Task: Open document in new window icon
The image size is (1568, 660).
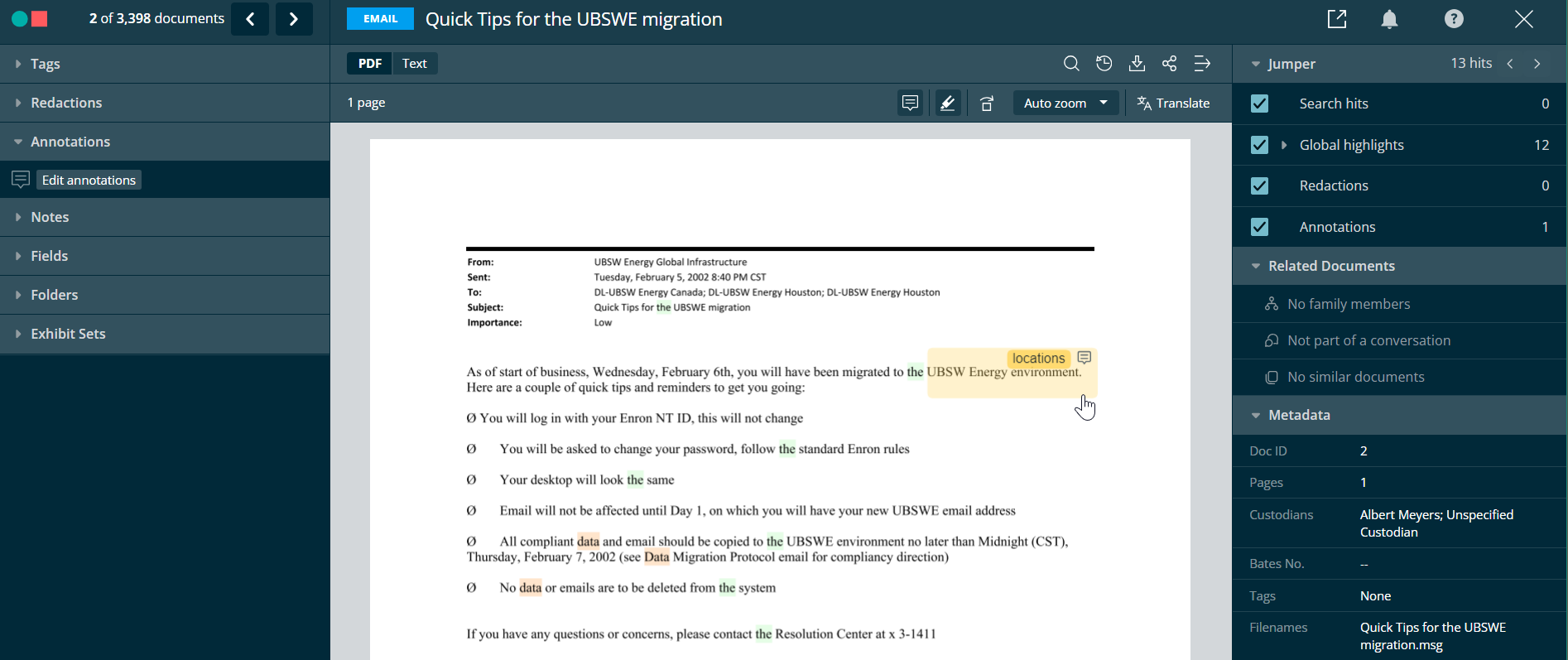Action: 1337,19
